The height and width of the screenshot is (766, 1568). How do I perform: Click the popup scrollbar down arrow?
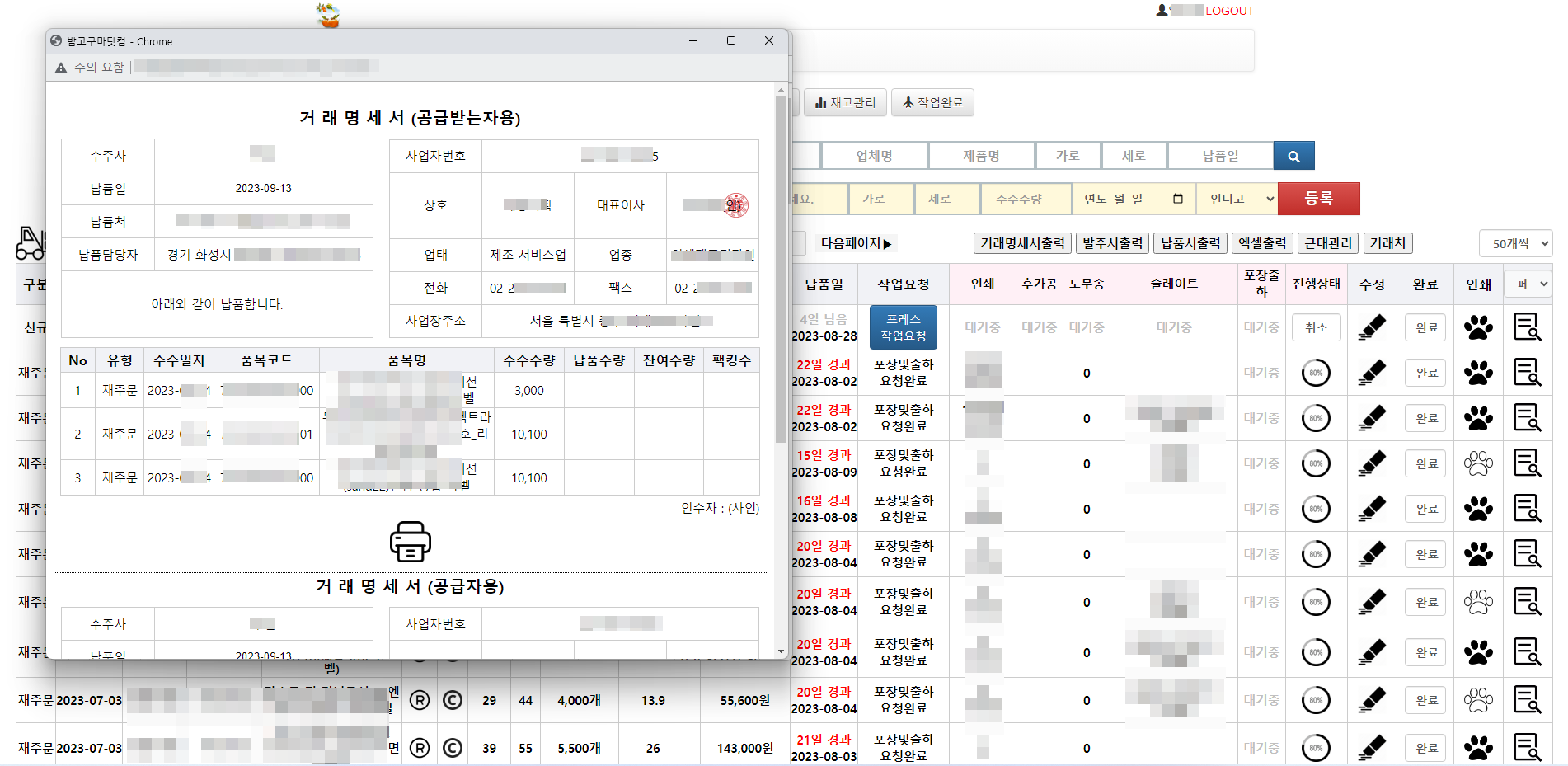(781, 651)
